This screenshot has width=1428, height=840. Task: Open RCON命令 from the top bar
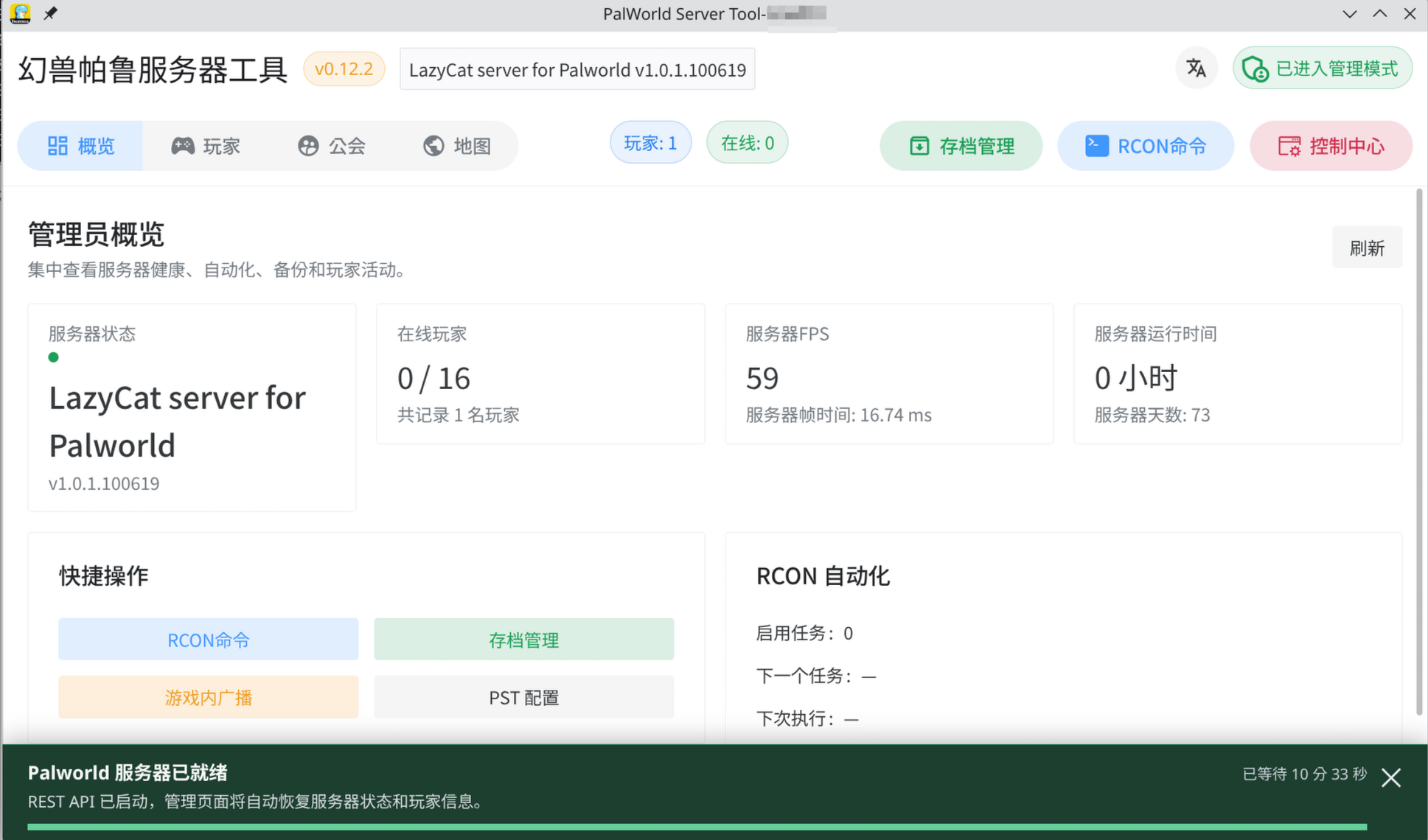(1146, 146)
